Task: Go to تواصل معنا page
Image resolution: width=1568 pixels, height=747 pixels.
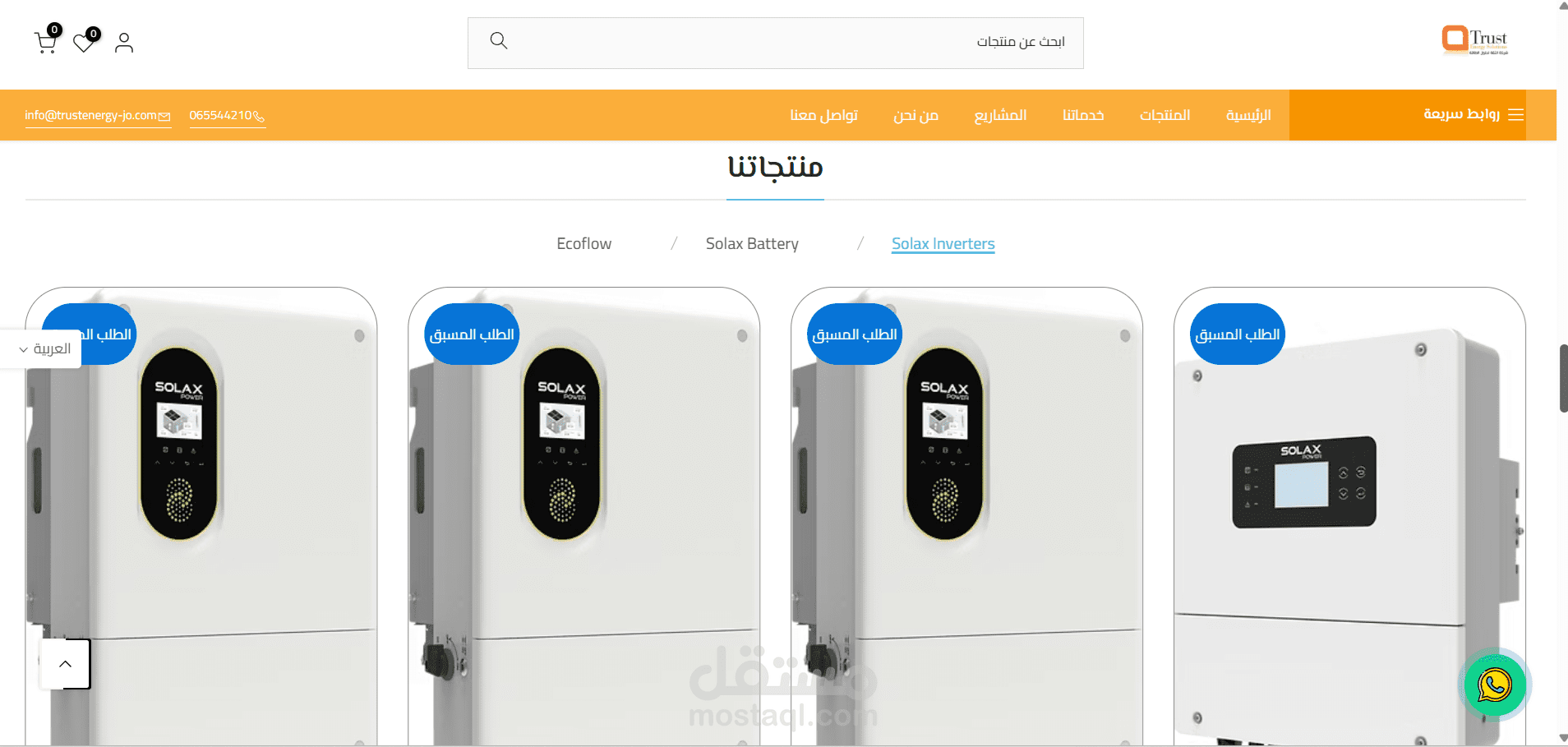Action: (x=823, y=115)
